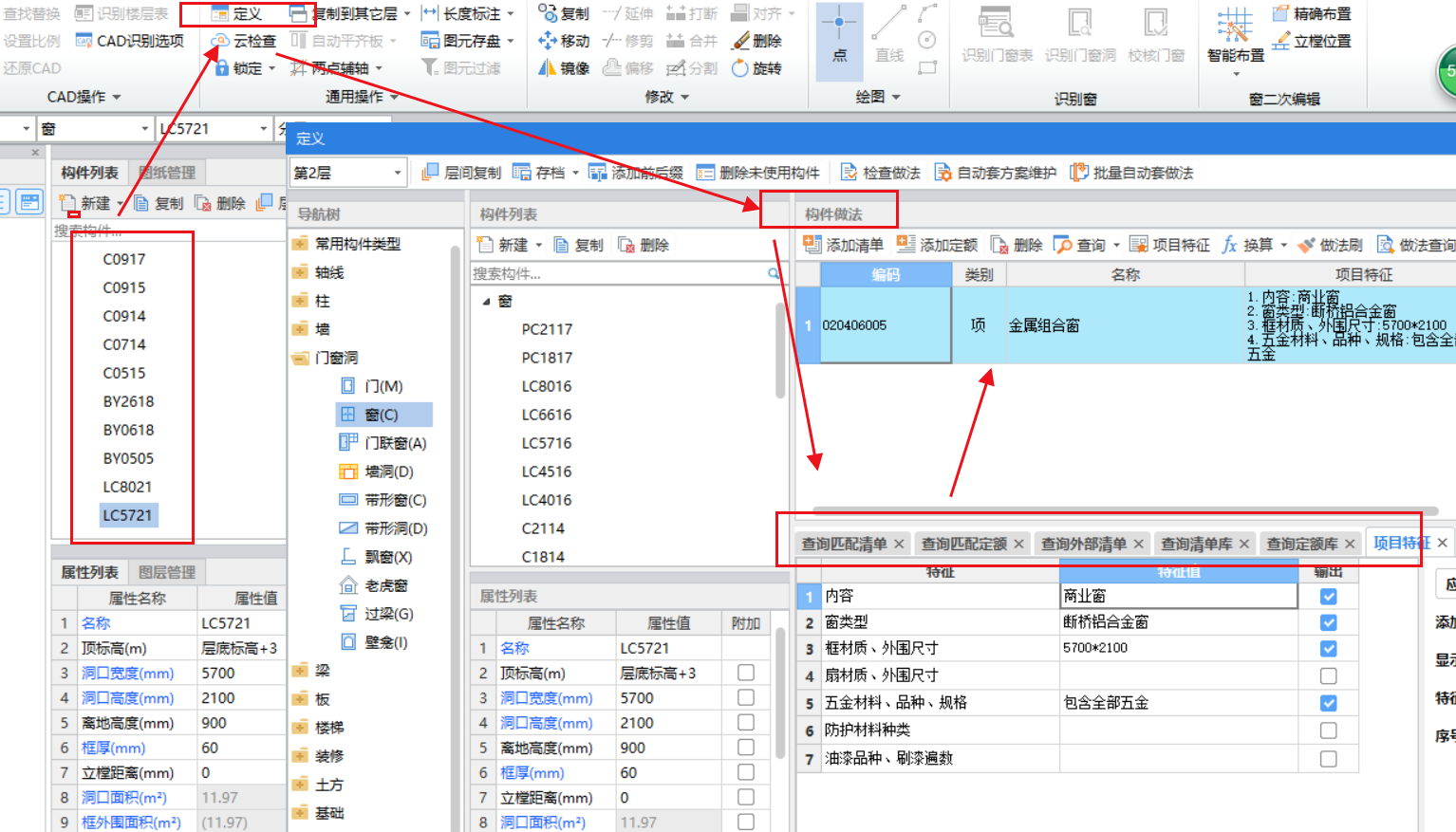Click 图元存盘 element save icon
This screenshot has height=832, width=1456.
pyautogui.click(x=430, y=41)
